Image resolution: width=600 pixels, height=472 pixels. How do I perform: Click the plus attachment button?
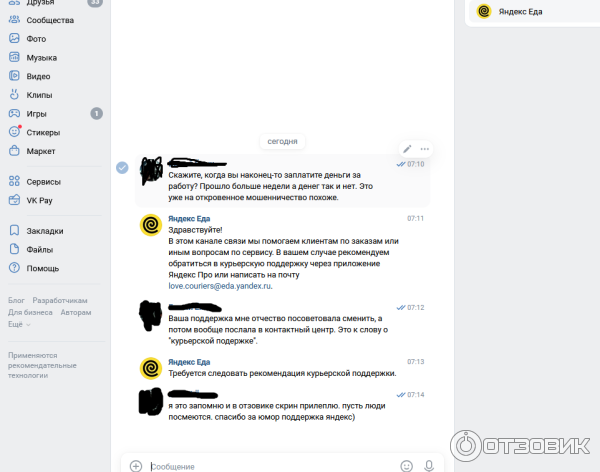pos(136,466)
